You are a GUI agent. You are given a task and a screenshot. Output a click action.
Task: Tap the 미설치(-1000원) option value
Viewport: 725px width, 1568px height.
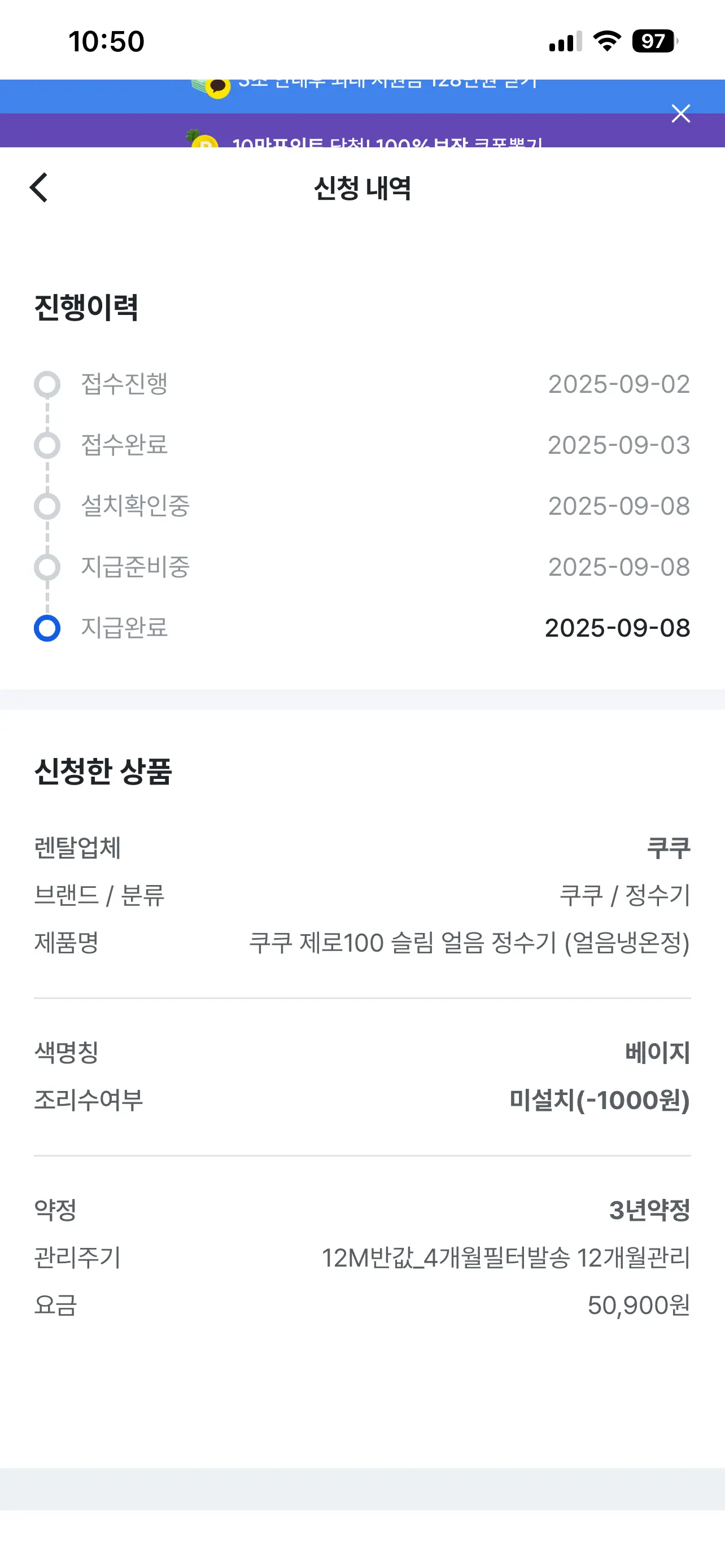click(599, 1100)
